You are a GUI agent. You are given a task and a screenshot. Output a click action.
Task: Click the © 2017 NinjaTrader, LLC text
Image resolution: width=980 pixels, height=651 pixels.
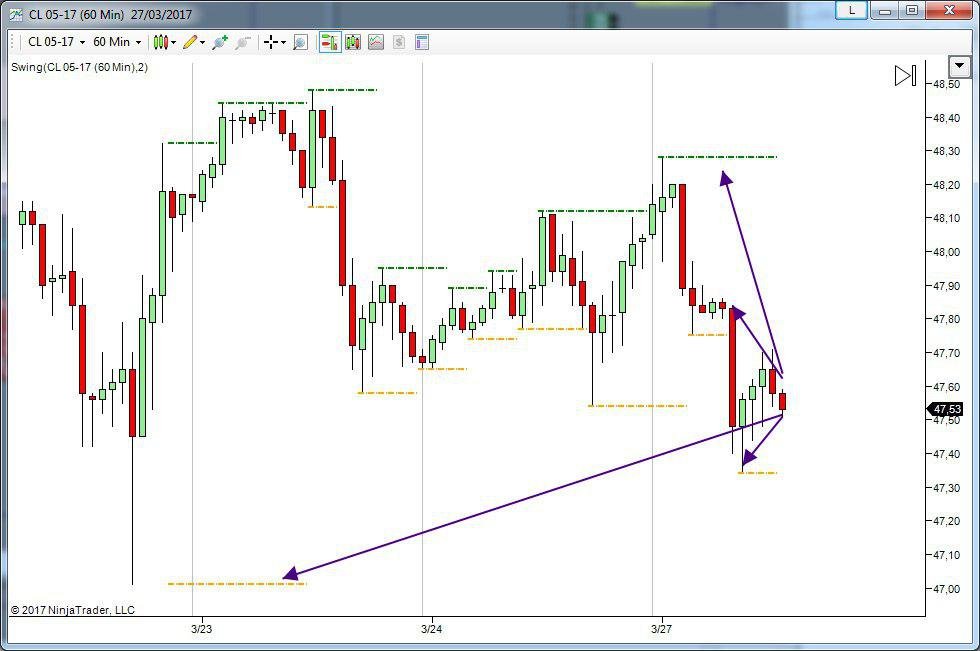(x=72, y=610)
